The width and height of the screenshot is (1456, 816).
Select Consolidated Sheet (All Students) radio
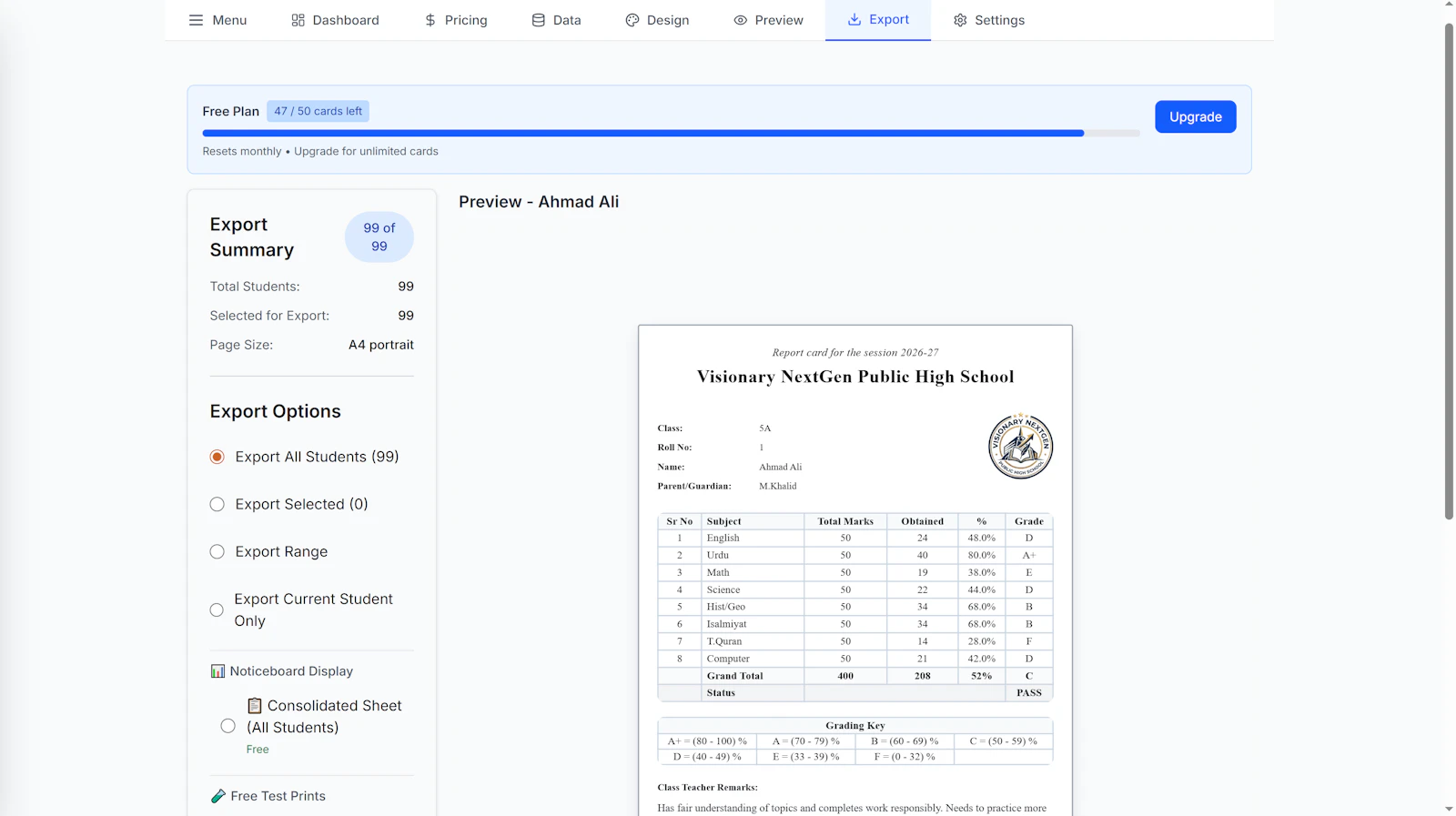click(x=227, y=726)
